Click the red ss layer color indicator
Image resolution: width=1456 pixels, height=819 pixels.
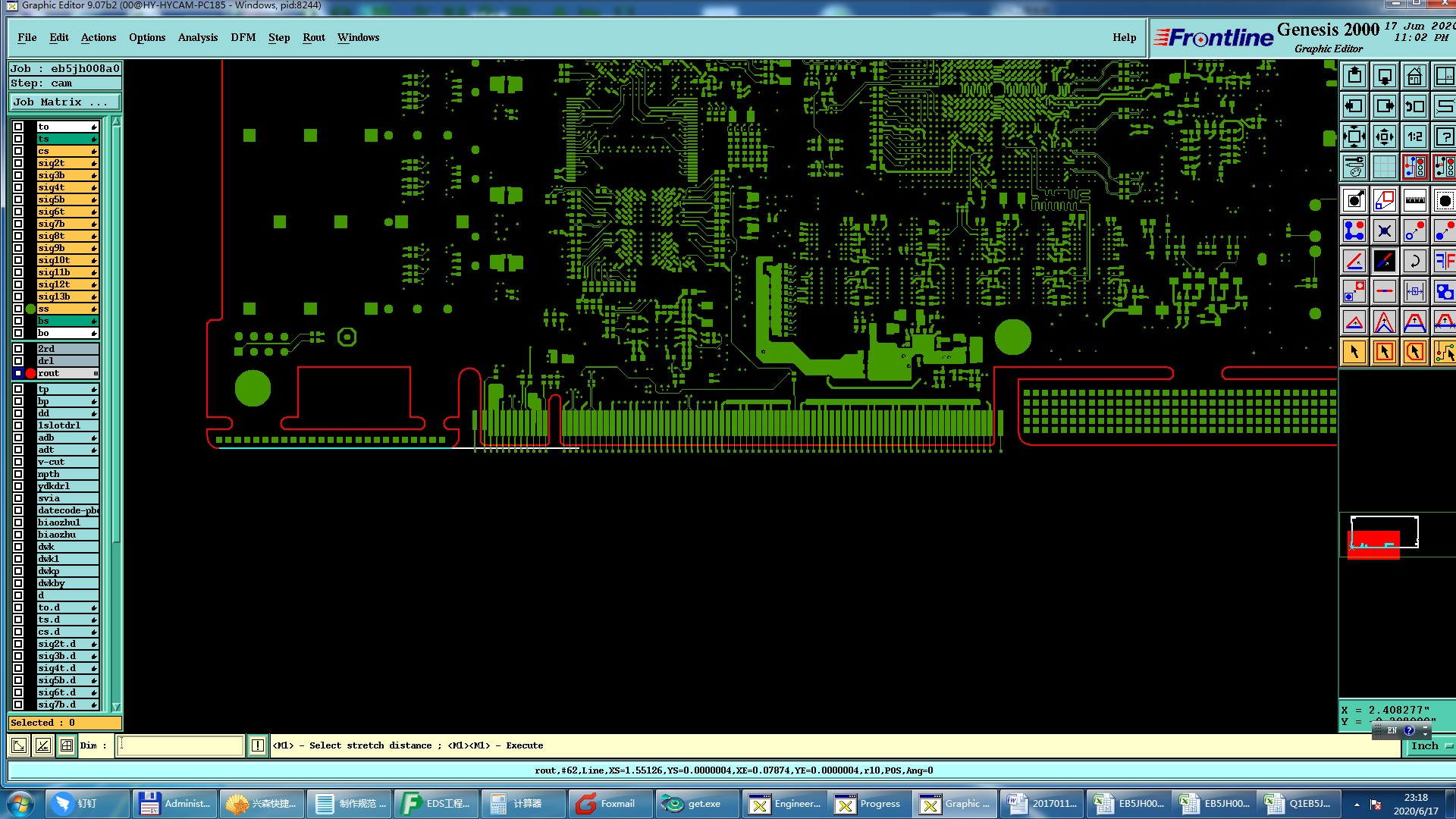(30, 309)
